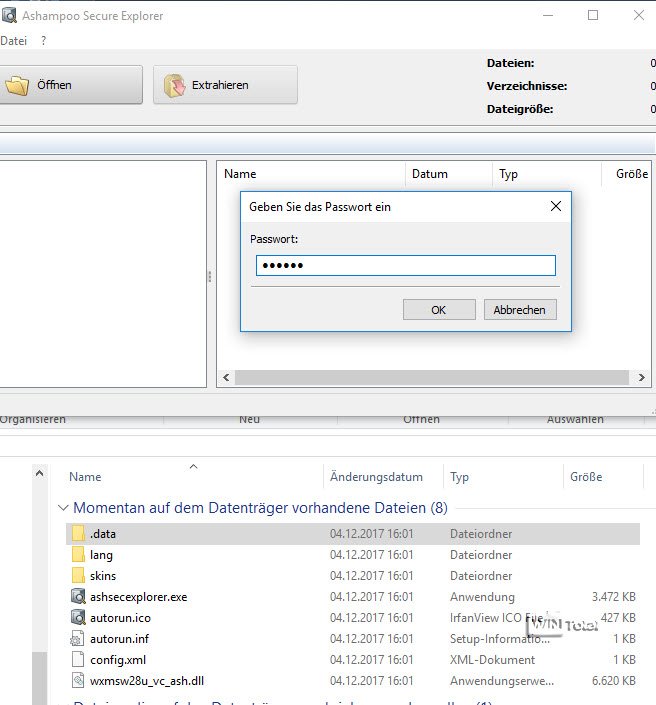Click the yellow folder icon on Öffnen
The height and width of the screenshot is (705, 656).
point(18,85)
